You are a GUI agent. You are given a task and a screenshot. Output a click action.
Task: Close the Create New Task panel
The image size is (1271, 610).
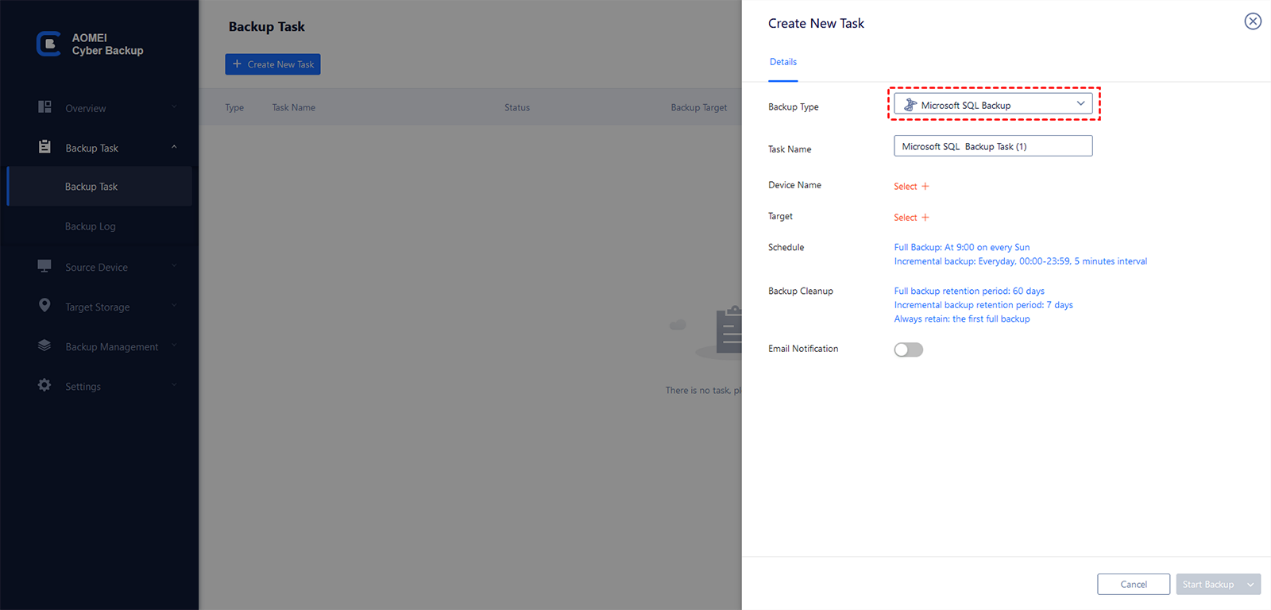(1252, 21)
